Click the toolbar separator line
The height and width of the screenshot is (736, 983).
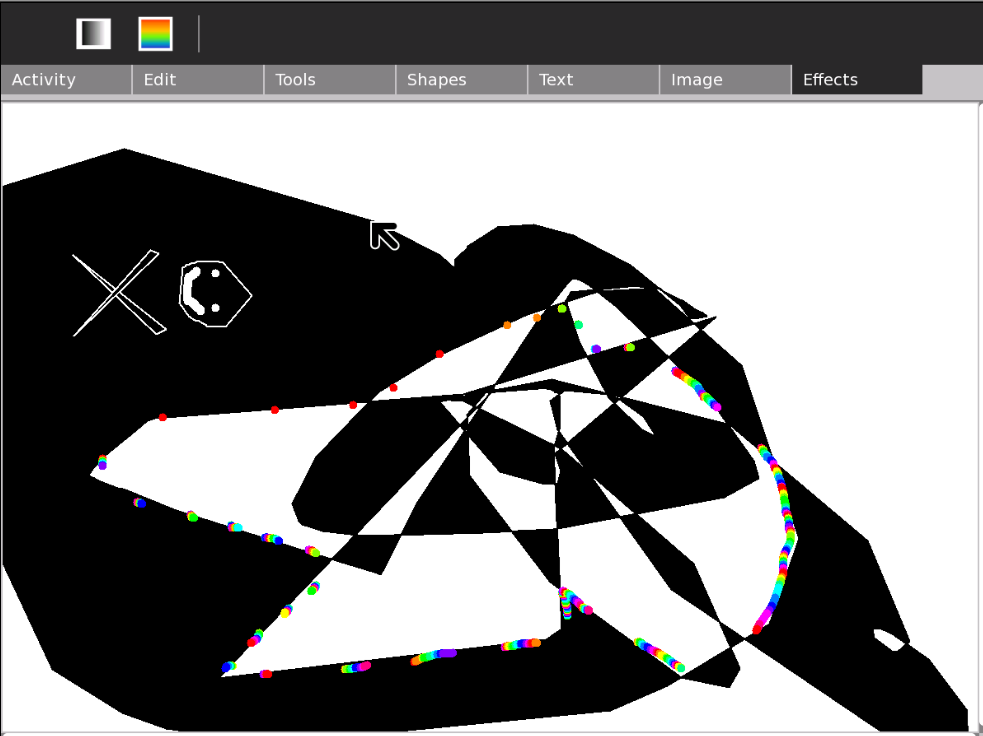click(x=199, y=33)
